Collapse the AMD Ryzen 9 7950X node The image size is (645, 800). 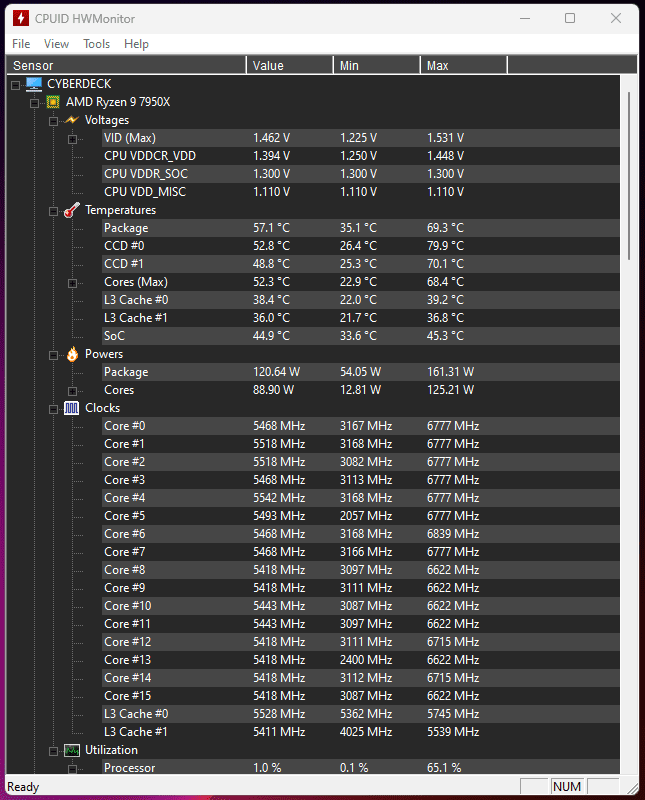[x=35, y=104]
